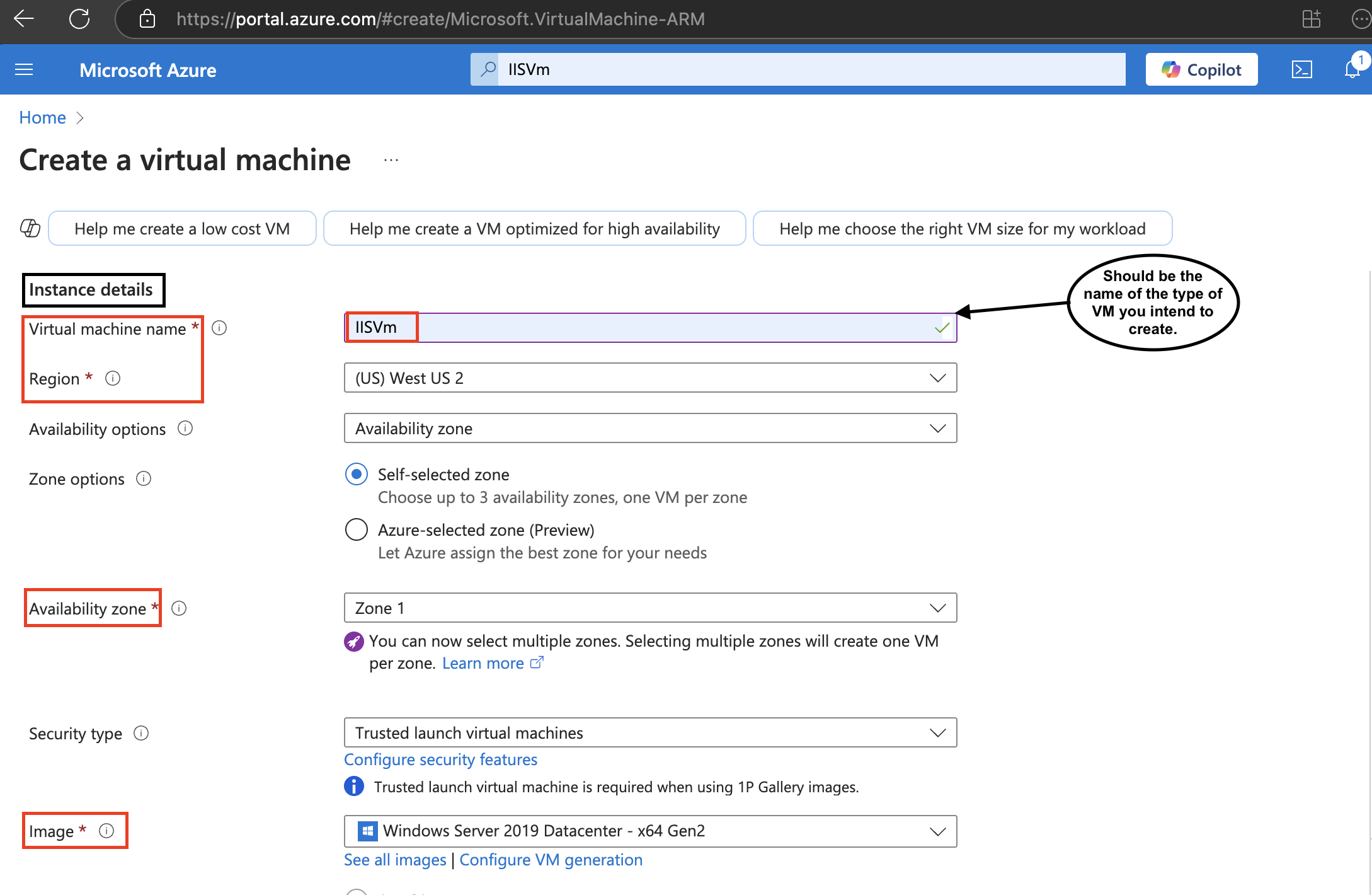Open the Copilot icon beside suggestion buttons

(30, 228)
